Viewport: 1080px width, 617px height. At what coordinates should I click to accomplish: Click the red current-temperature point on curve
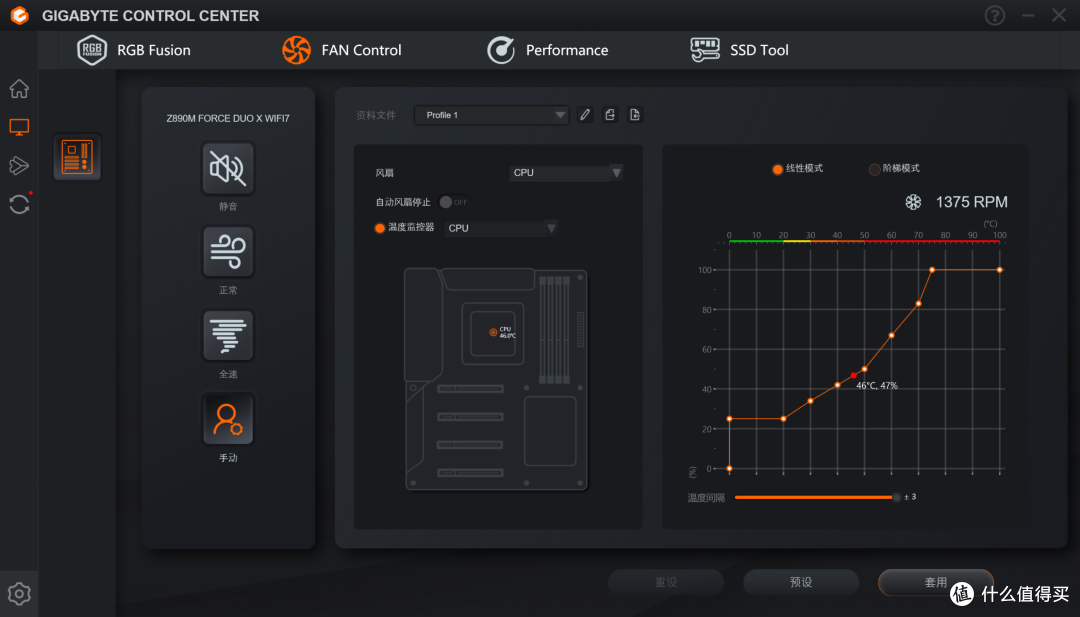click(x=854, y=375)
